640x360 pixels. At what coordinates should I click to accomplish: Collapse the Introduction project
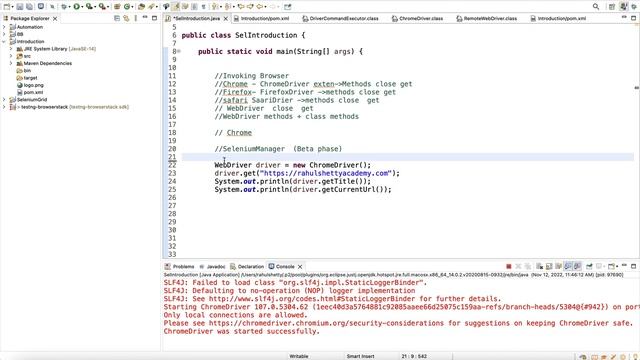pyautogui.click(x=4, y=42)
